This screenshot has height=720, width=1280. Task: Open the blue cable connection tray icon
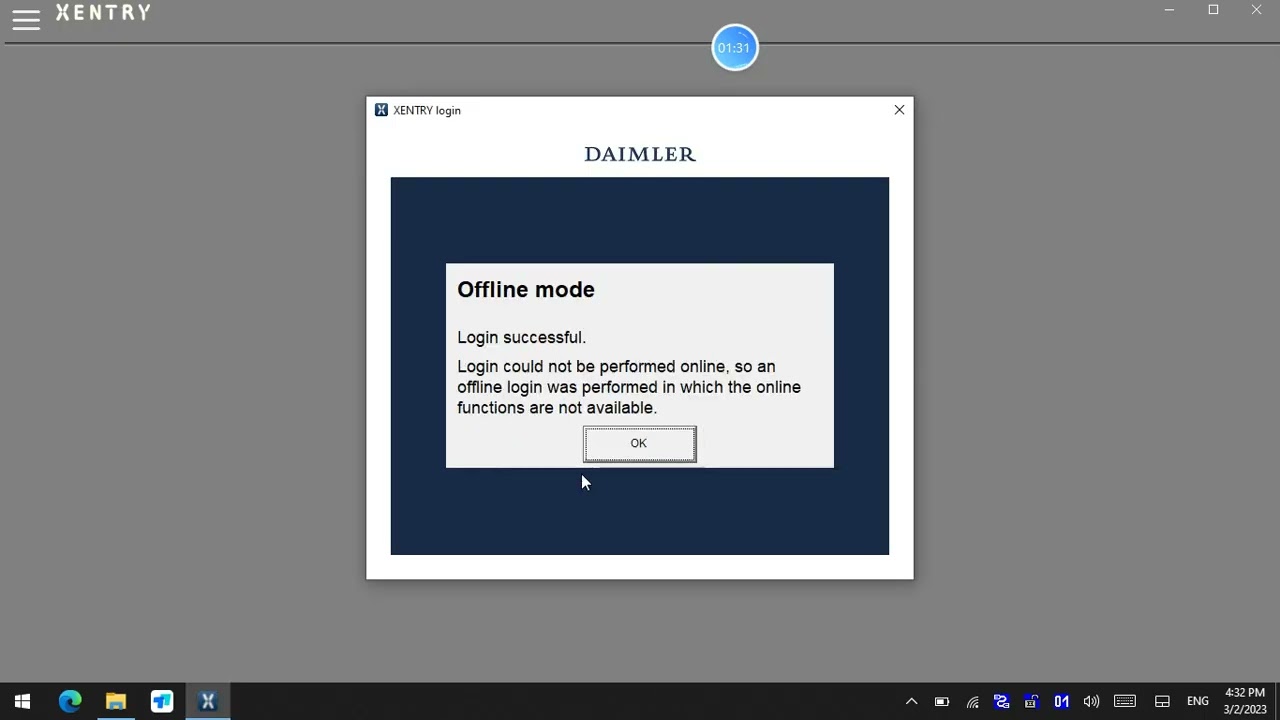pyautogui.click(x=1002, y=702)
